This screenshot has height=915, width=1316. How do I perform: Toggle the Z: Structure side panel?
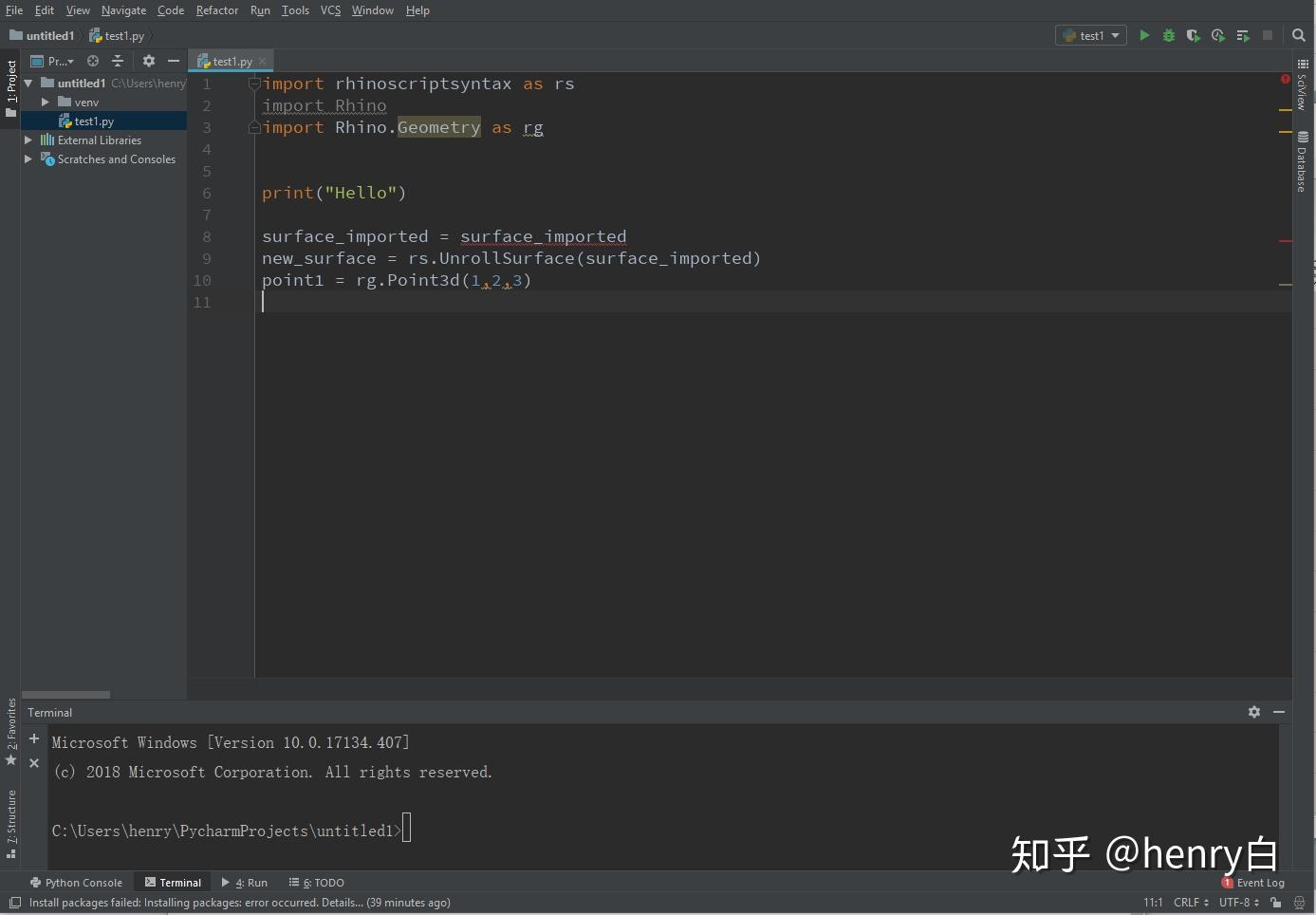point(10,824)
